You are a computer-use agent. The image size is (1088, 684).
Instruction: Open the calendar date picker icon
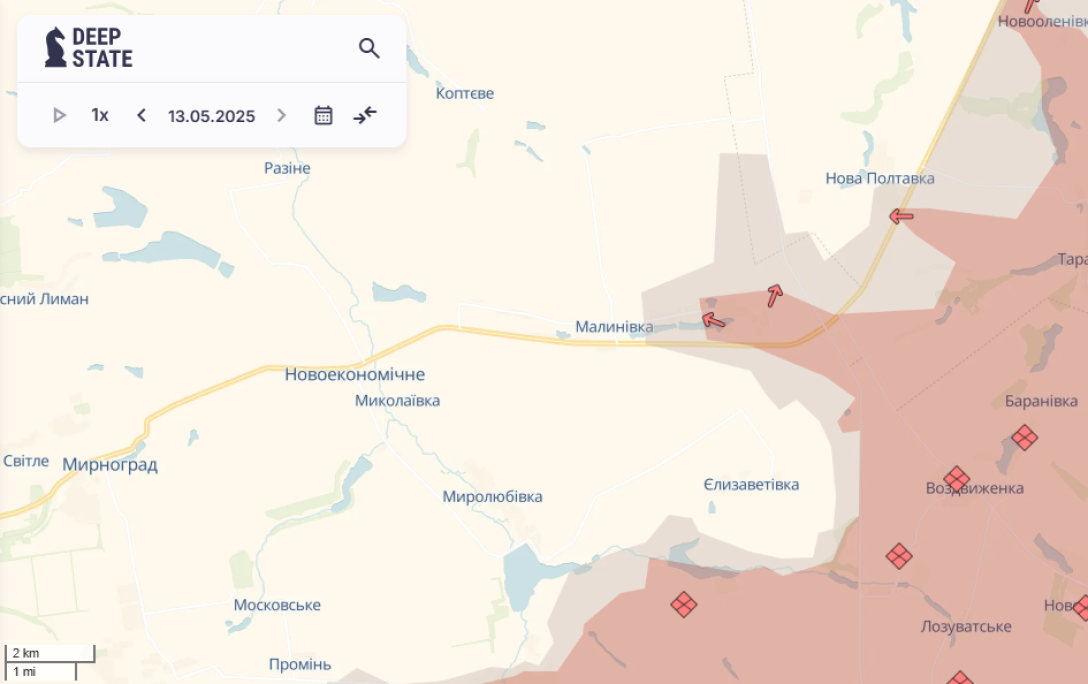point(323,115)
